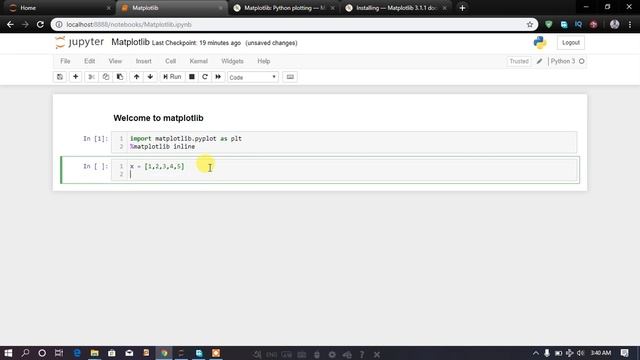This screenshot has height=360, width=640.
Task: Open cell type Code dropdown
Action: pyautogui.click(x=253, y=77)
